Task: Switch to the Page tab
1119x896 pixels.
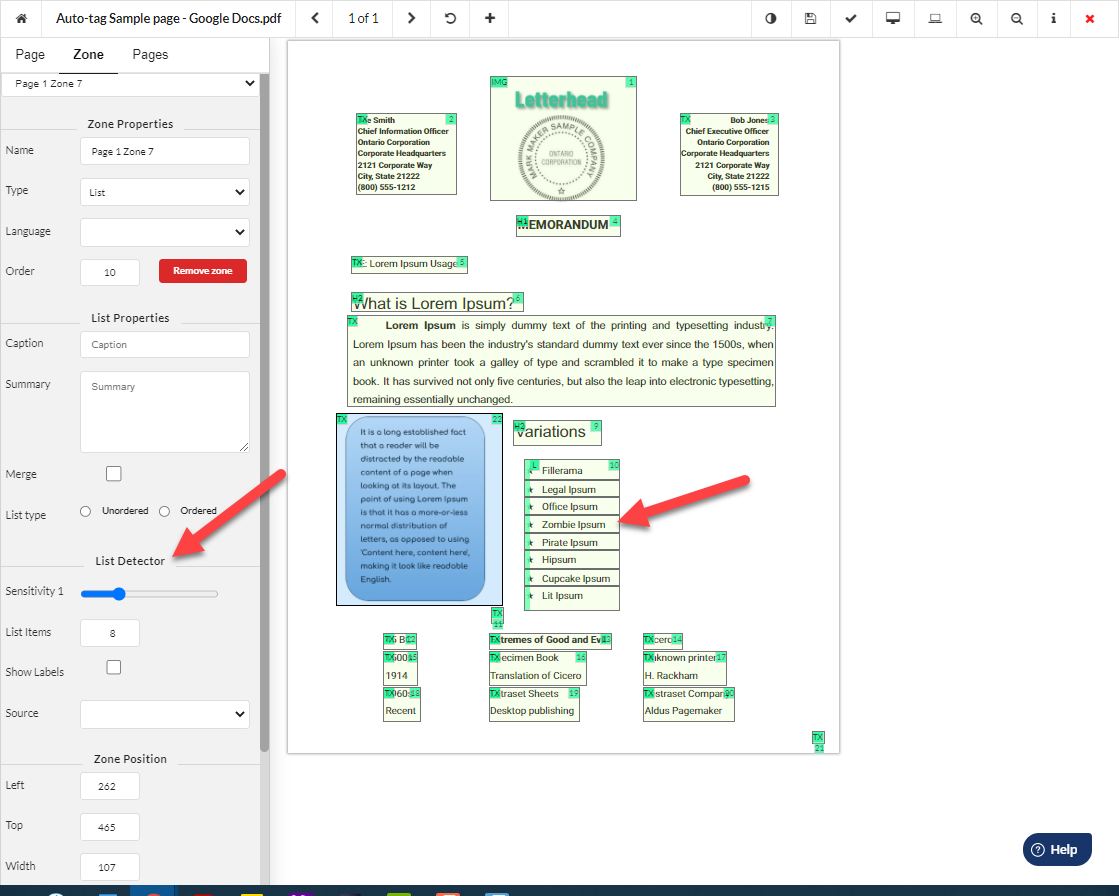Action: pos(30,54)
